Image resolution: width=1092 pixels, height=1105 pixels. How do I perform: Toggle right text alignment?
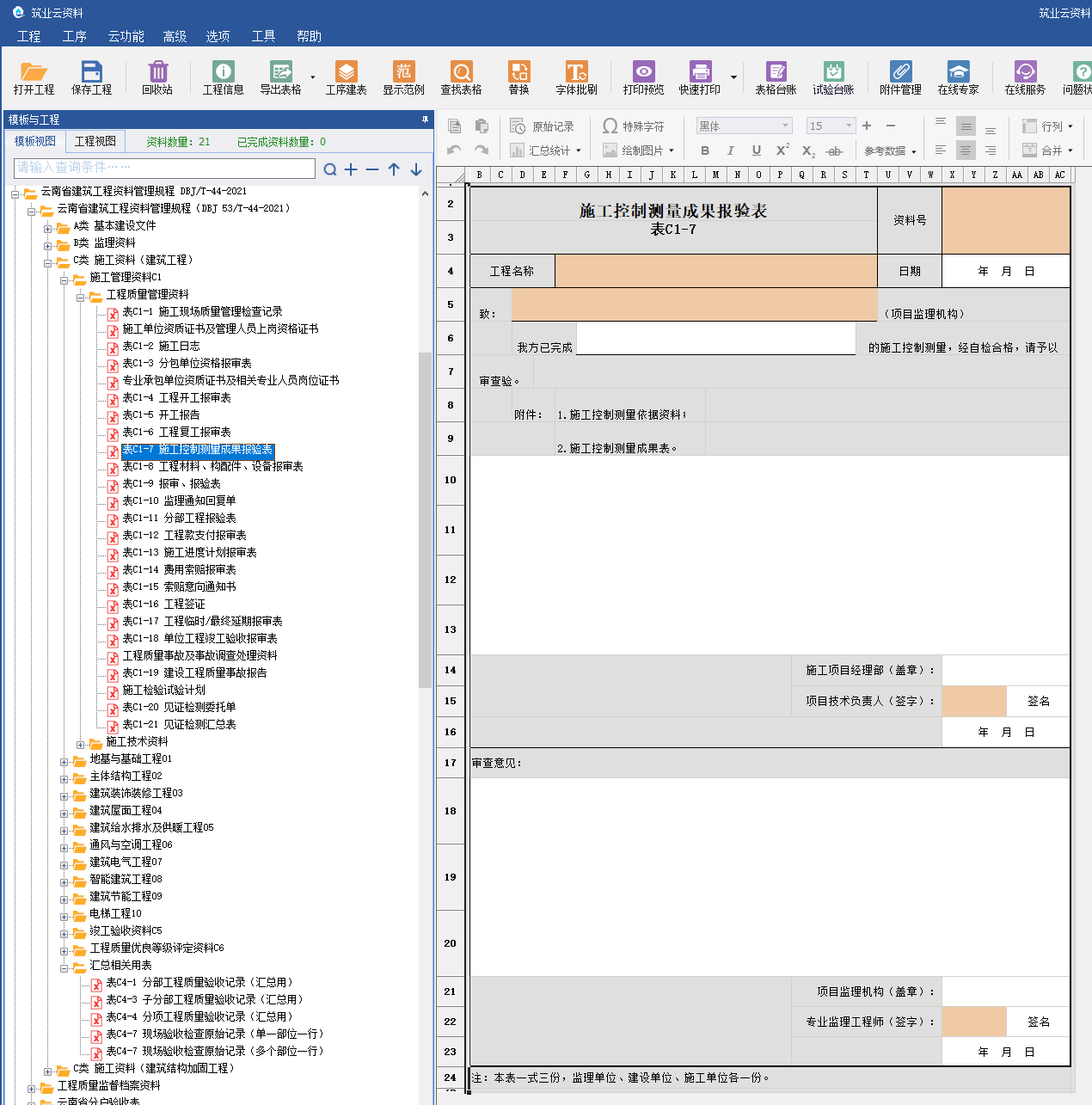click(x=991, y=150)
